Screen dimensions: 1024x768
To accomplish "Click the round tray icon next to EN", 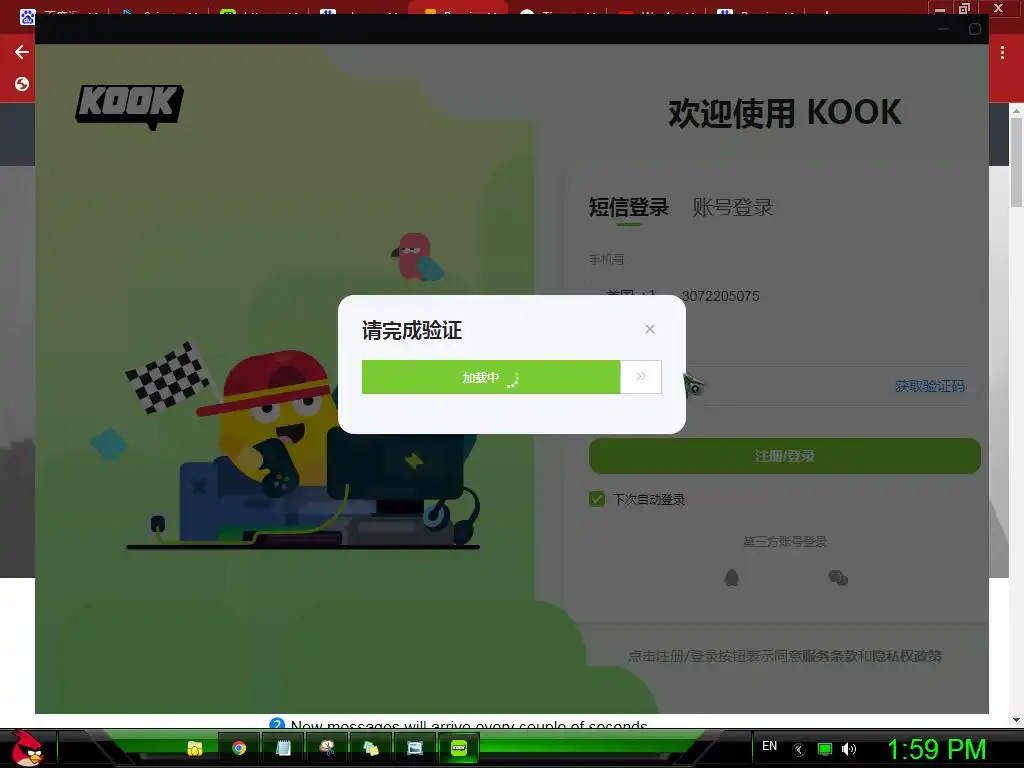I will pyautogui.click(x=799, y=750).
